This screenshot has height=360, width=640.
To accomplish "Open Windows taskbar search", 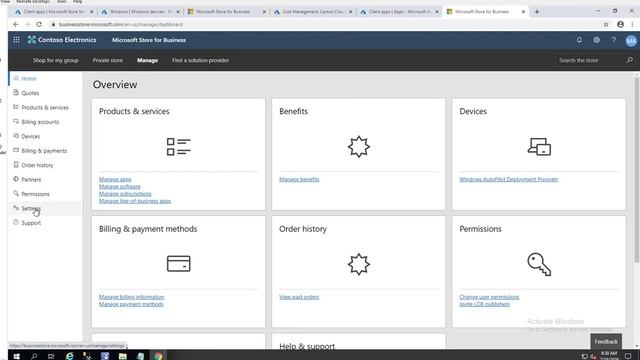I will [34, 356].
